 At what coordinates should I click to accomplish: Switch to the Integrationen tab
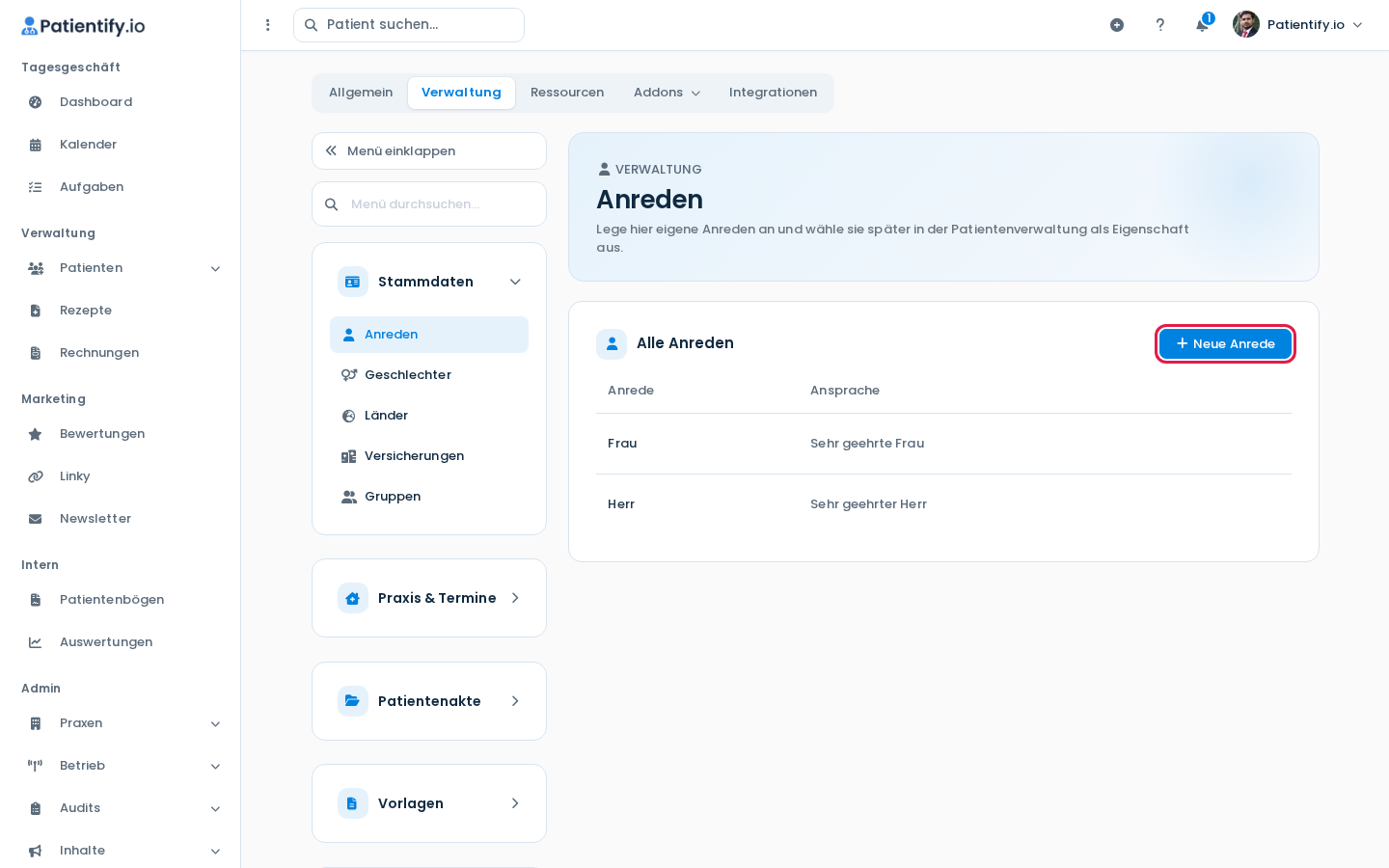pyautogui.click(x=773, y=93)
